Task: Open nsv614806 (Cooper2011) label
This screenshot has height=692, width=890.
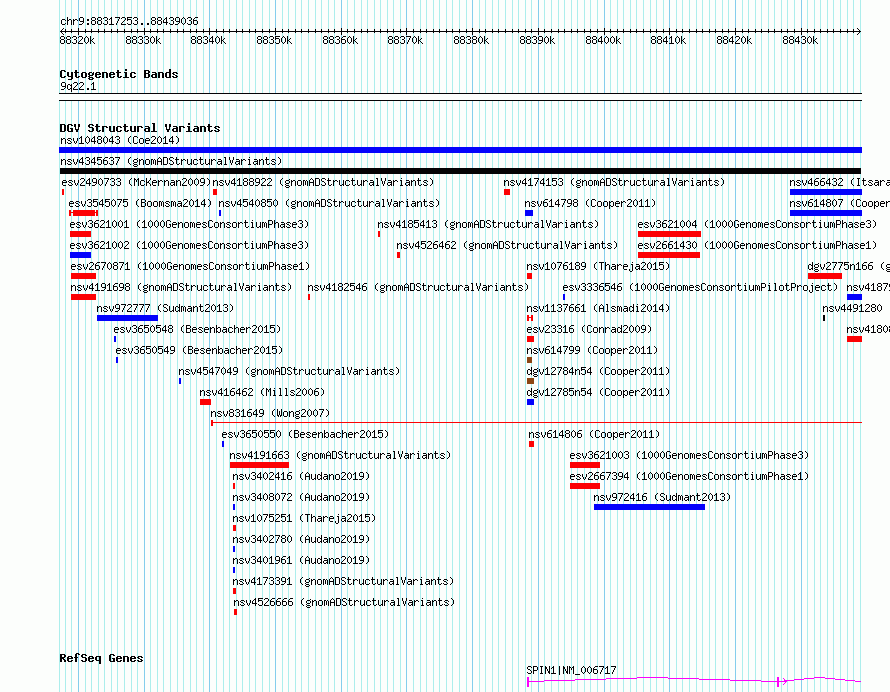Action: click(x=594, y=434)
